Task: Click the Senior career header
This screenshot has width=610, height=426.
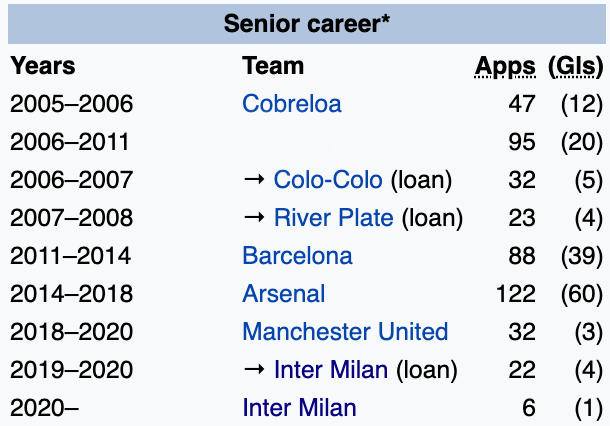Action: click(x=307, y=24)
